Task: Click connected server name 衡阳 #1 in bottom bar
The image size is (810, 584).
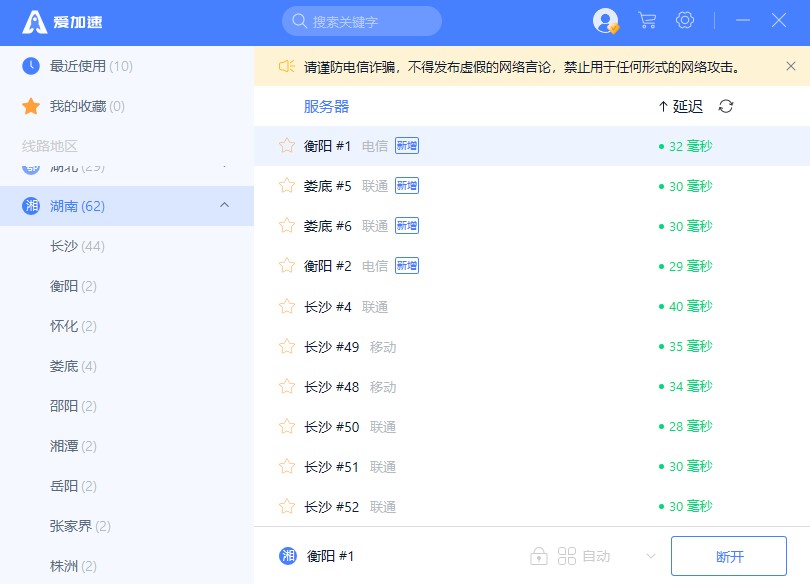Action: pos(330,556)
